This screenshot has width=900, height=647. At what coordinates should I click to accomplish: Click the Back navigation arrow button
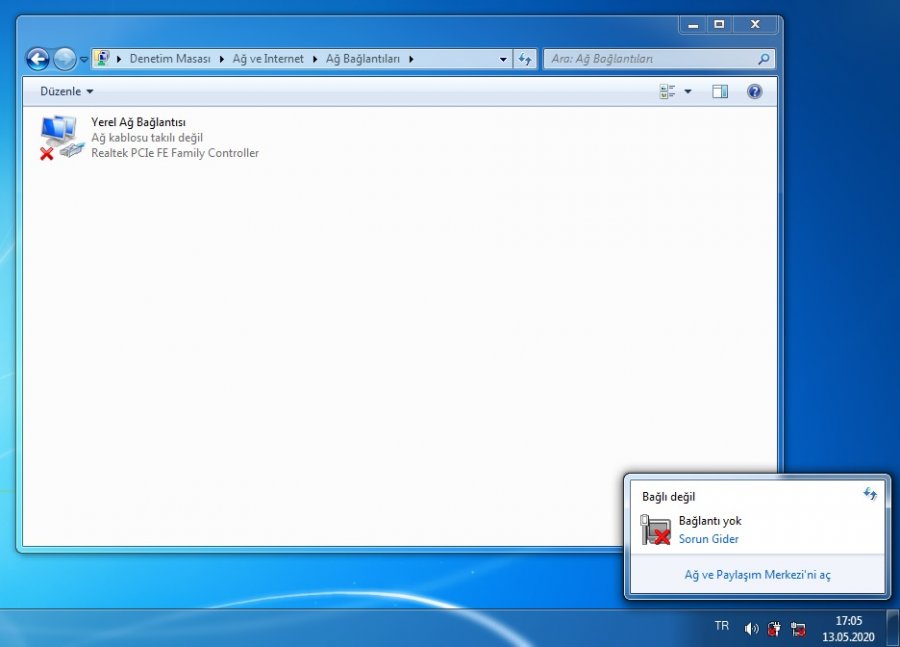click(38, 59)
